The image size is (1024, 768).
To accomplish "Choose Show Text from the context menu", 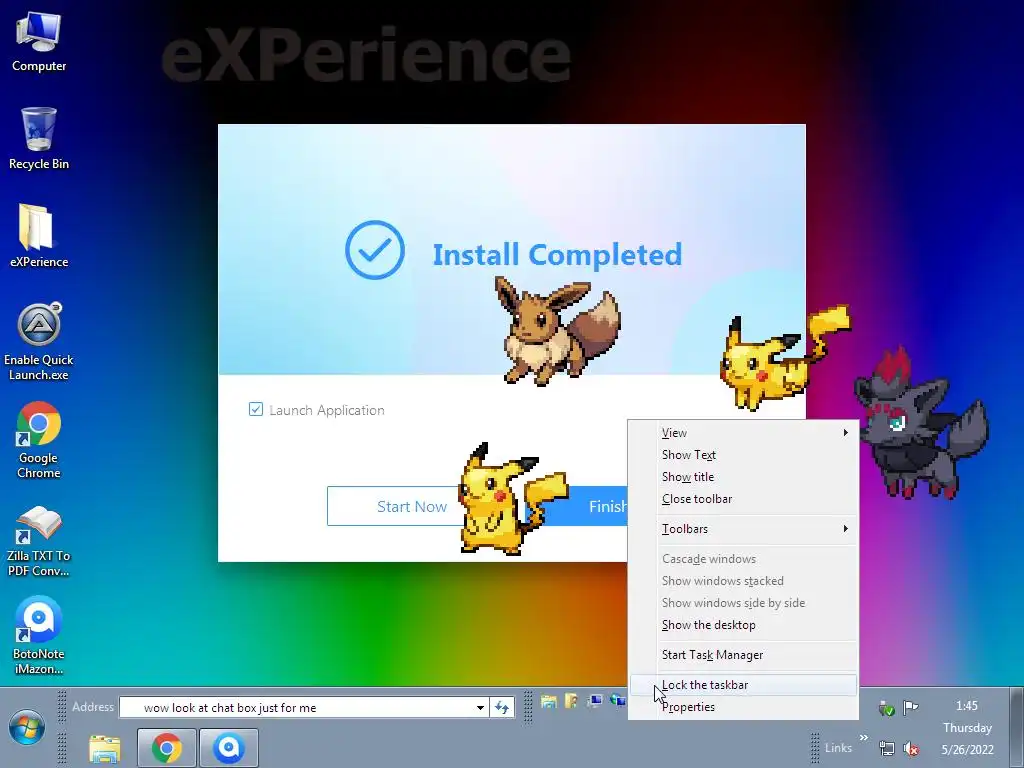I will 743,455.
